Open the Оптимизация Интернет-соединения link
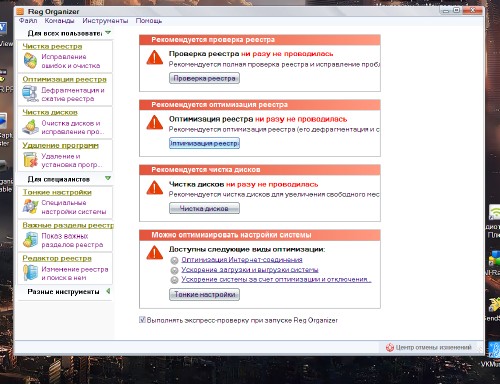The width and height of the screenshot is (500, 384). (242, 260)
